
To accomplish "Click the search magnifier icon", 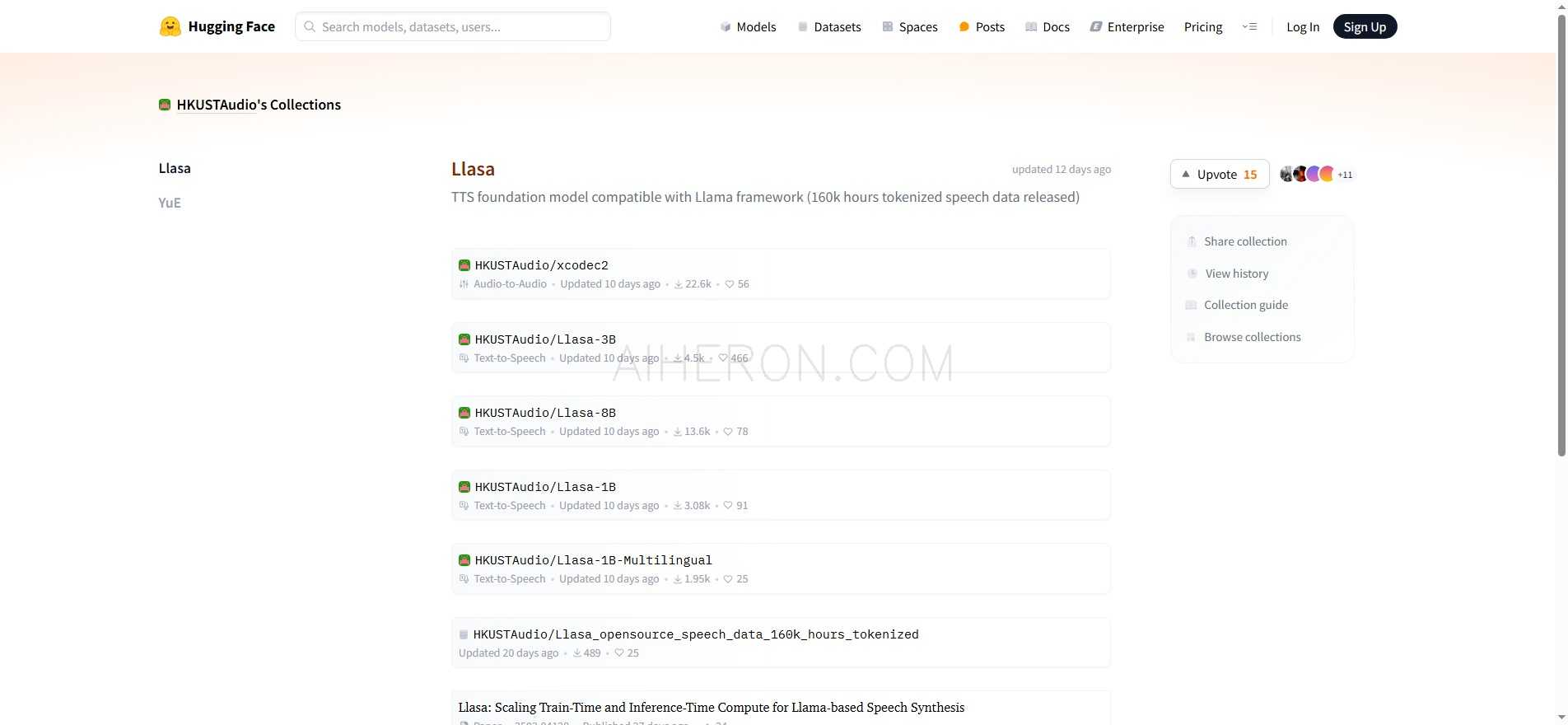I will pos(310,26).
